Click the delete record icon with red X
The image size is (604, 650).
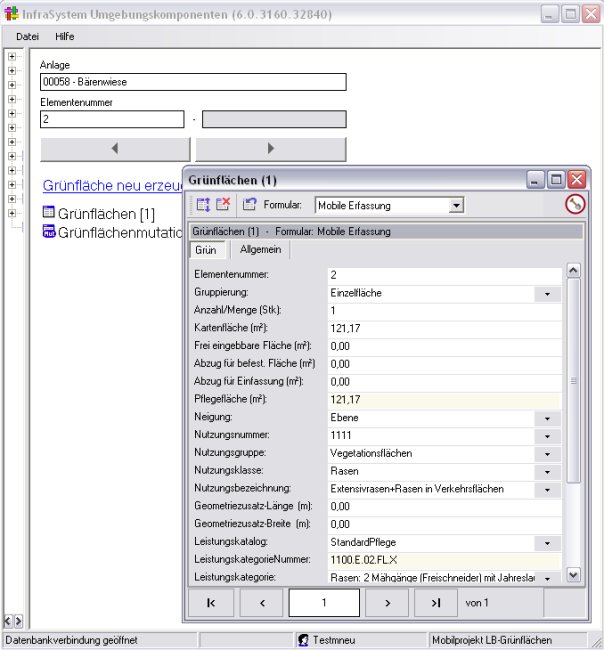tap(223, 205)
